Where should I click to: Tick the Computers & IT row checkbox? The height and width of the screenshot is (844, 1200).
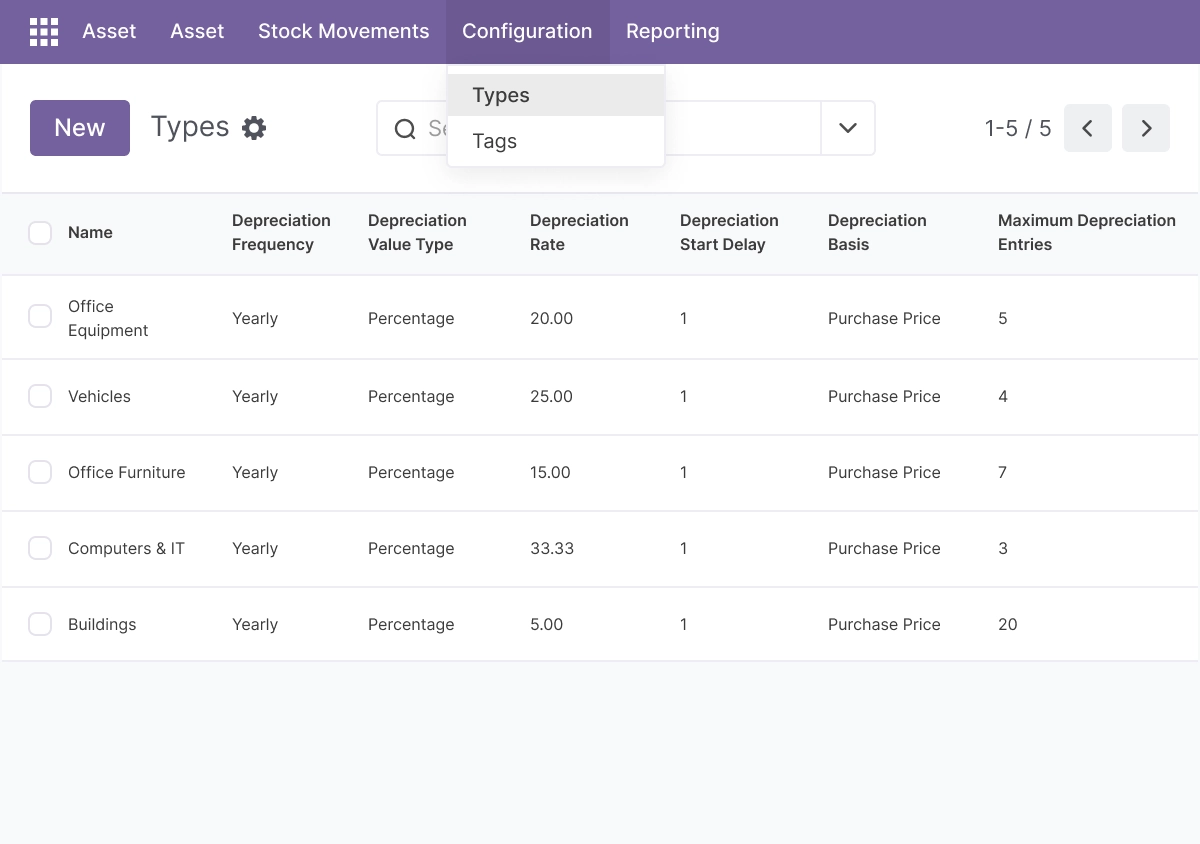click(40, 548)
